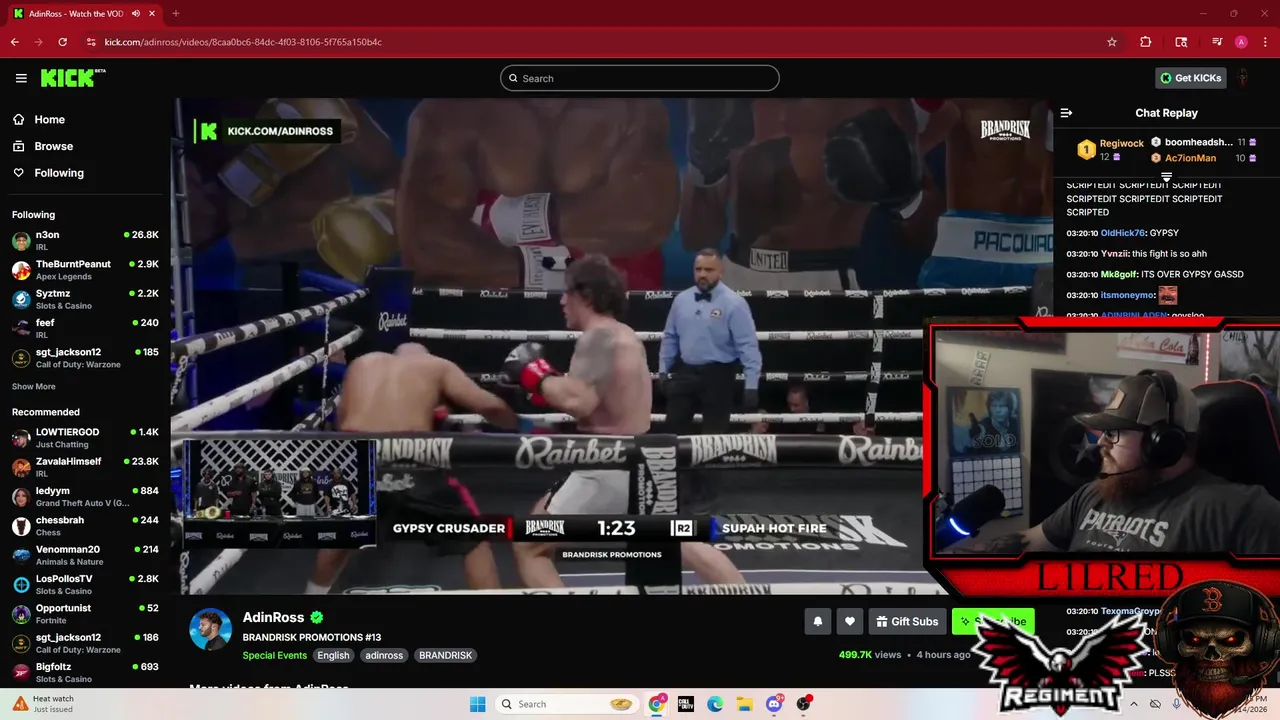Click the Windows taskbar search box
This screenshot has width=1280, height=720.
[567, 704]
